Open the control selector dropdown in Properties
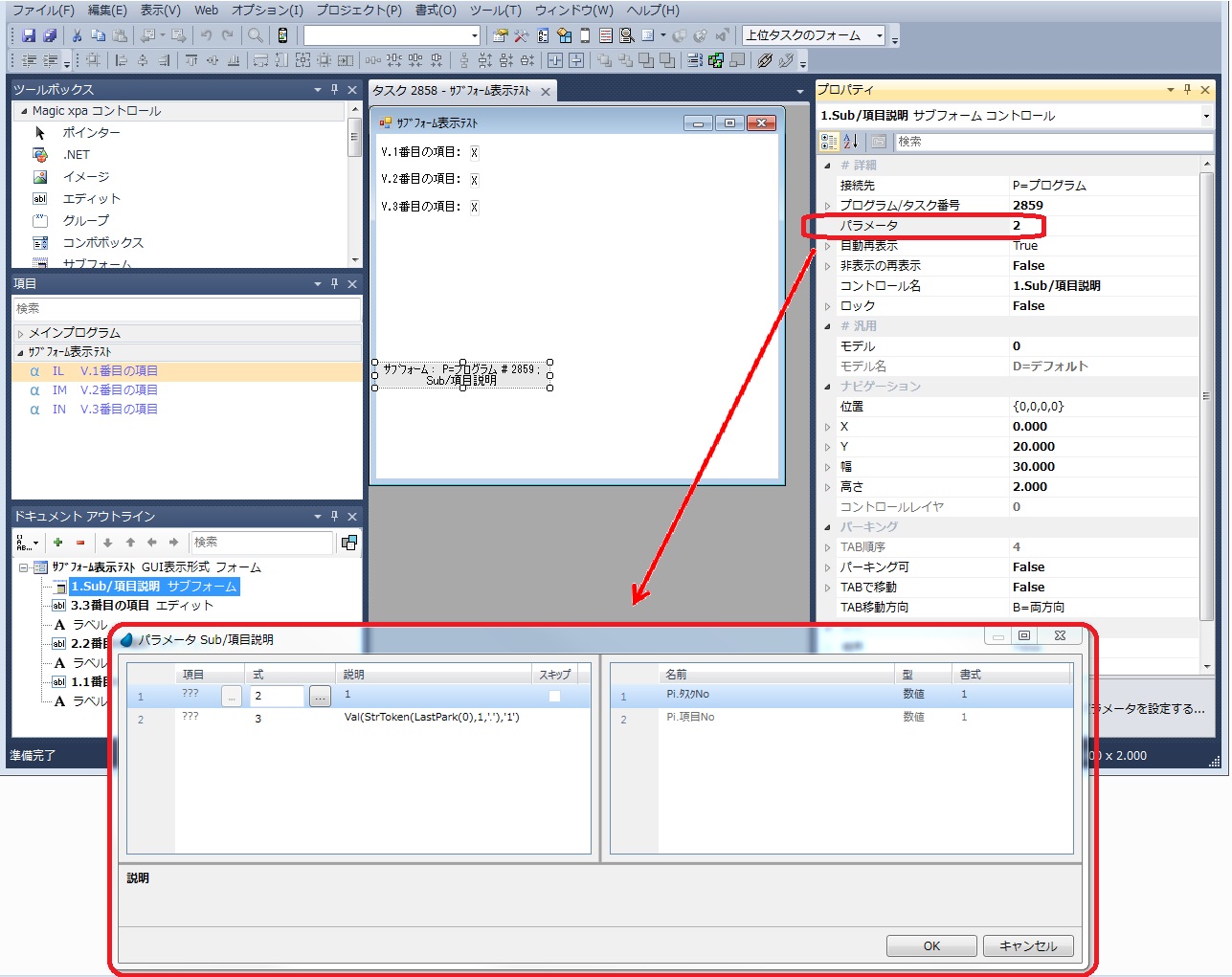Image resolution: width=1232 pixels, height=977 pixels. click(1205, 116)
